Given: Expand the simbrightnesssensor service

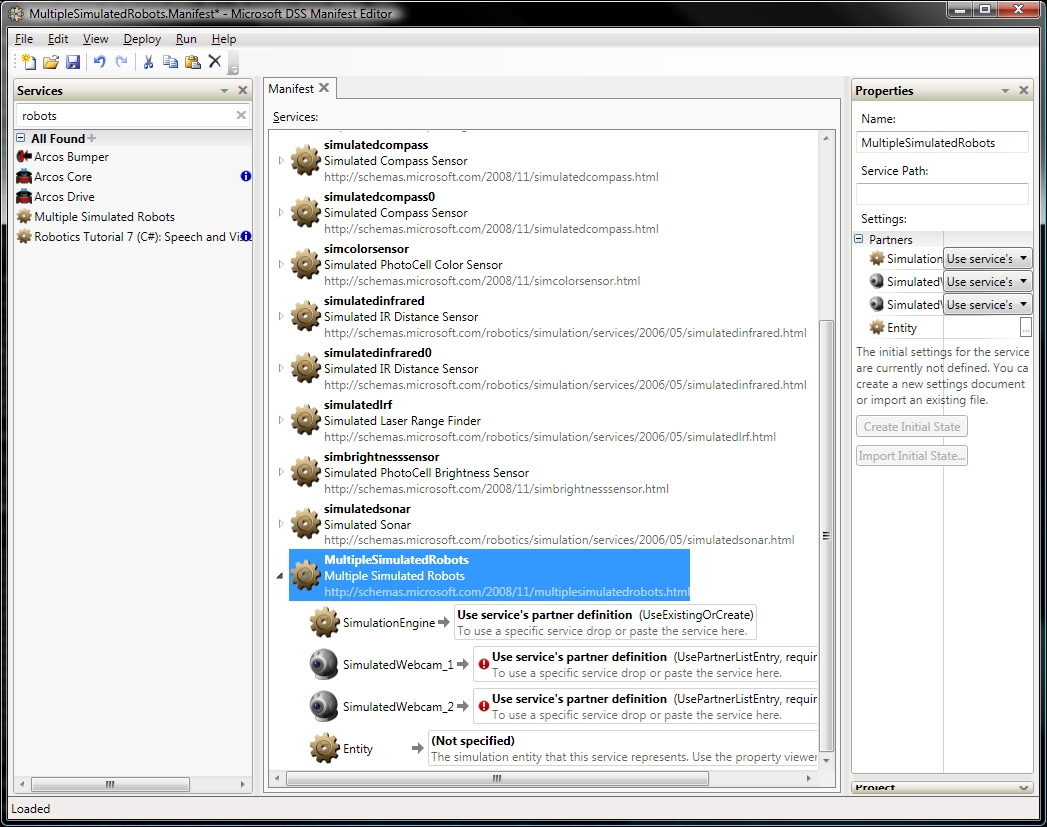Looking at the screenshot, I should coord(281,472).
